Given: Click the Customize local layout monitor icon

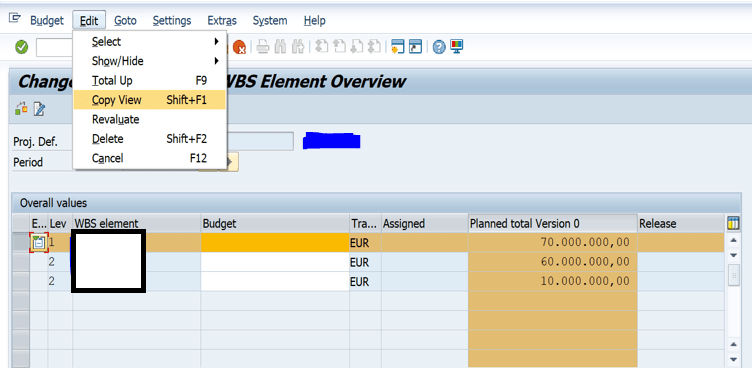Looking at the screenshot, I should click(x=457, y=47).
